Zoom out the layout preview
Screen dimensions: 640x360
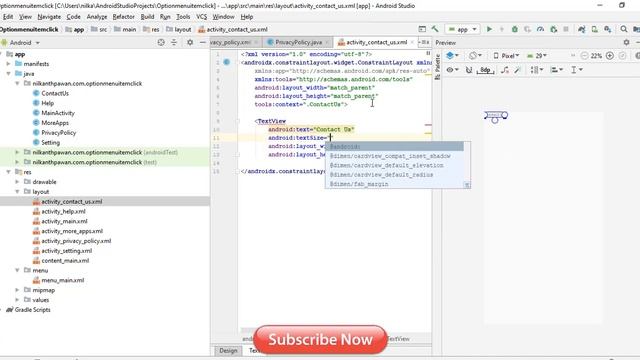click(584, 56)
